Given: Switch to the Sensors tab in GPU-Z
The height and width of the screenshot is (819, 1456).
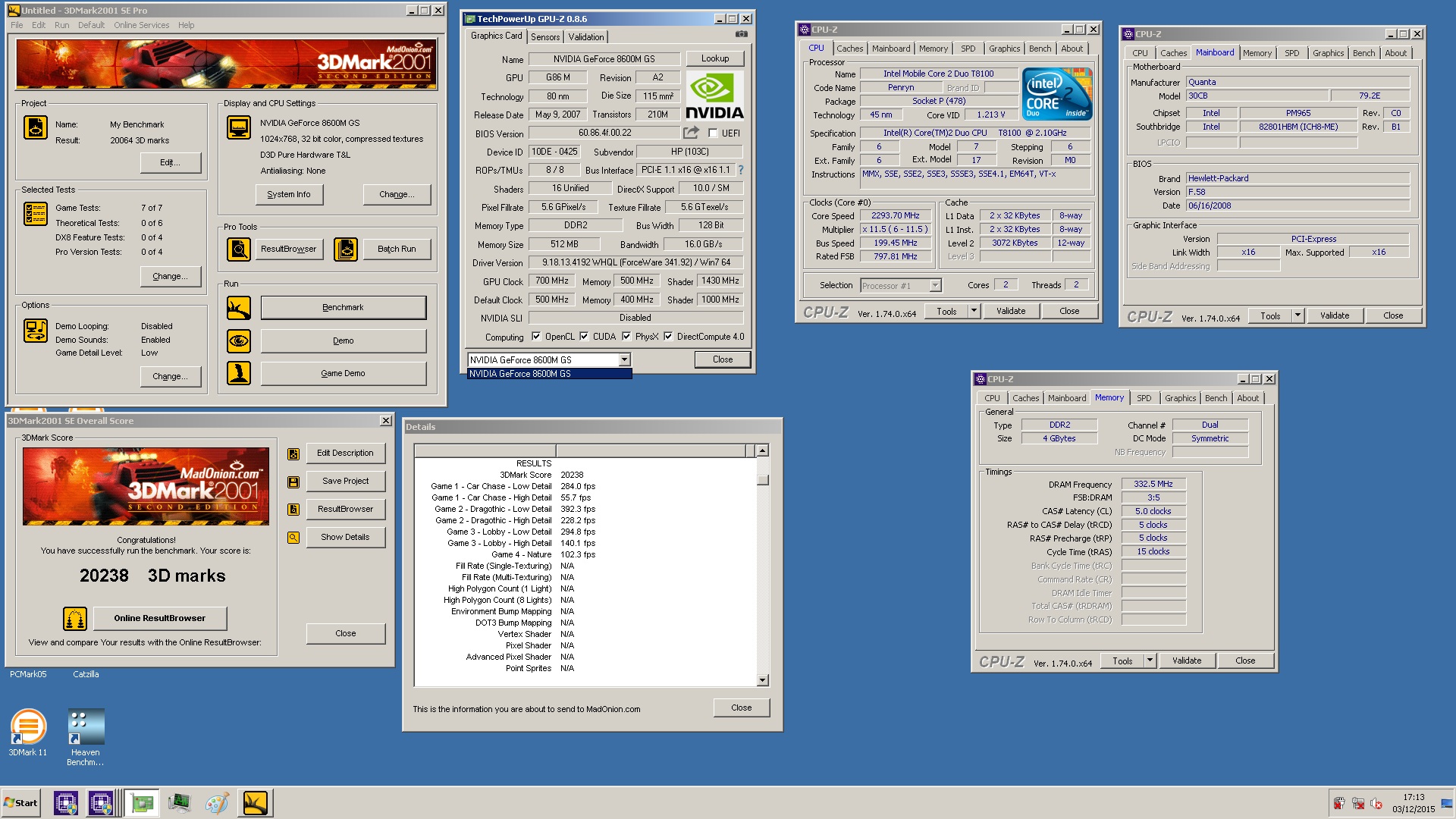Looking at the screenshot, I should [545, 37].
